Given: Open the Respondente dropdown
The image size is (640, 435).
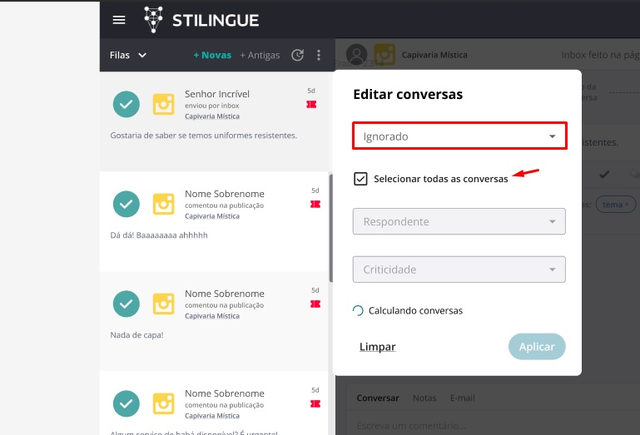Looking at the screenshot, I should [x=459, y=222].
